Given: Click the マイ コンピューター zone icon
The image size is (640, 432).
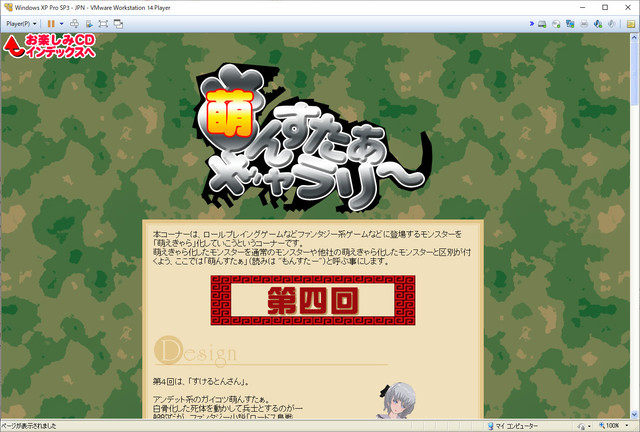Looking at the screenshot, I should click(490, 426).
